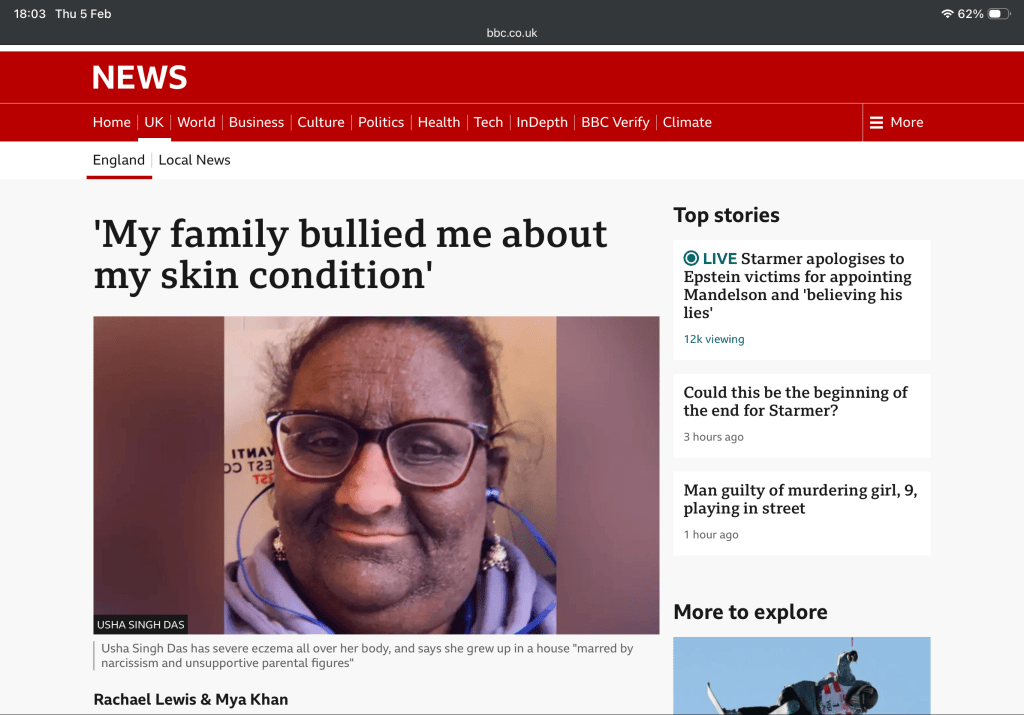Screen dimensions: 1024x715
Task: Click the BBC NEWS logo
Action: (x=139, y=78)
